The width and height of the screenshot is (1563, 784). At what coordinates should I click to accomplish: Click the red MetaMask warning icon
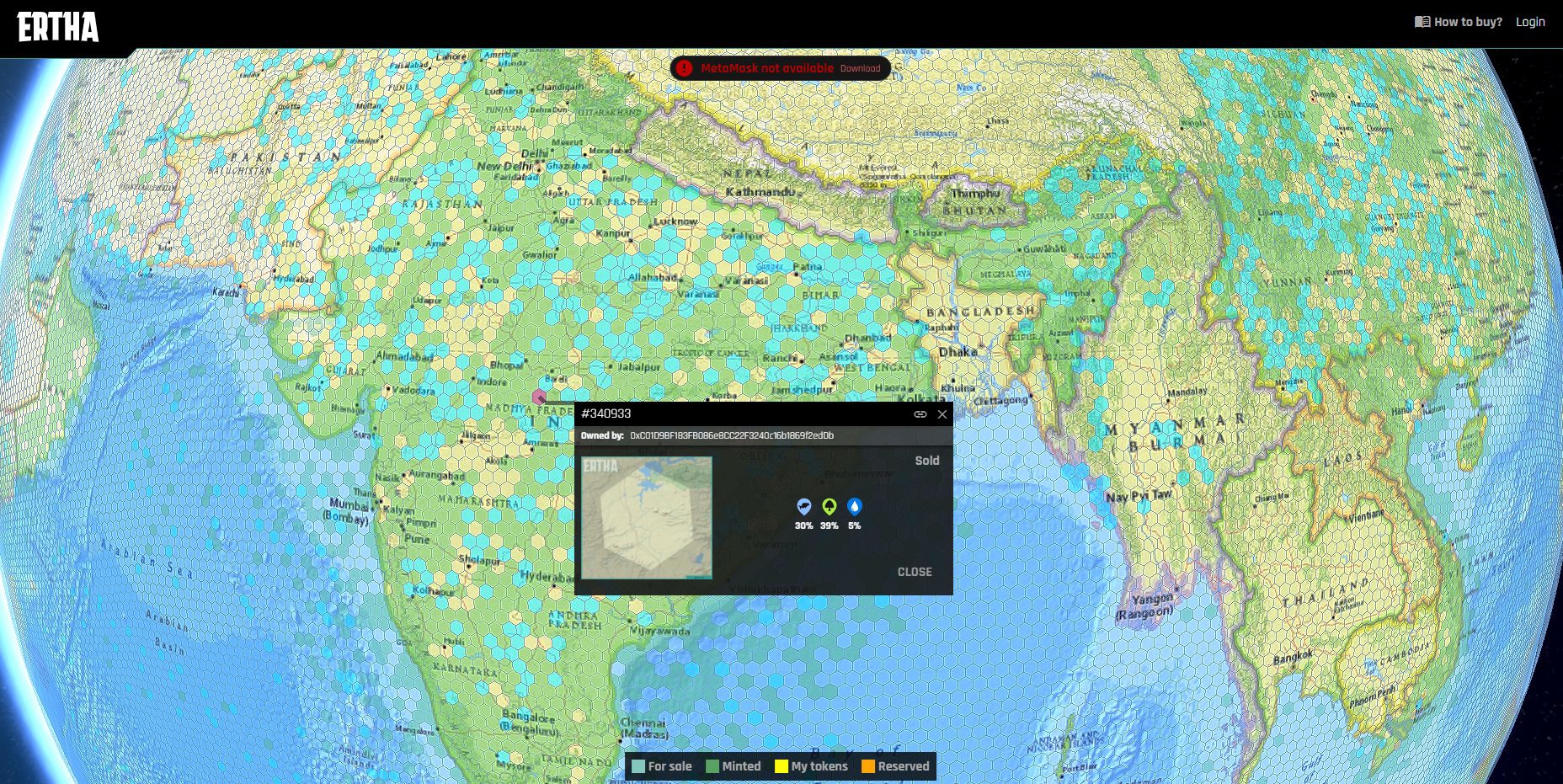click(684, 68)
